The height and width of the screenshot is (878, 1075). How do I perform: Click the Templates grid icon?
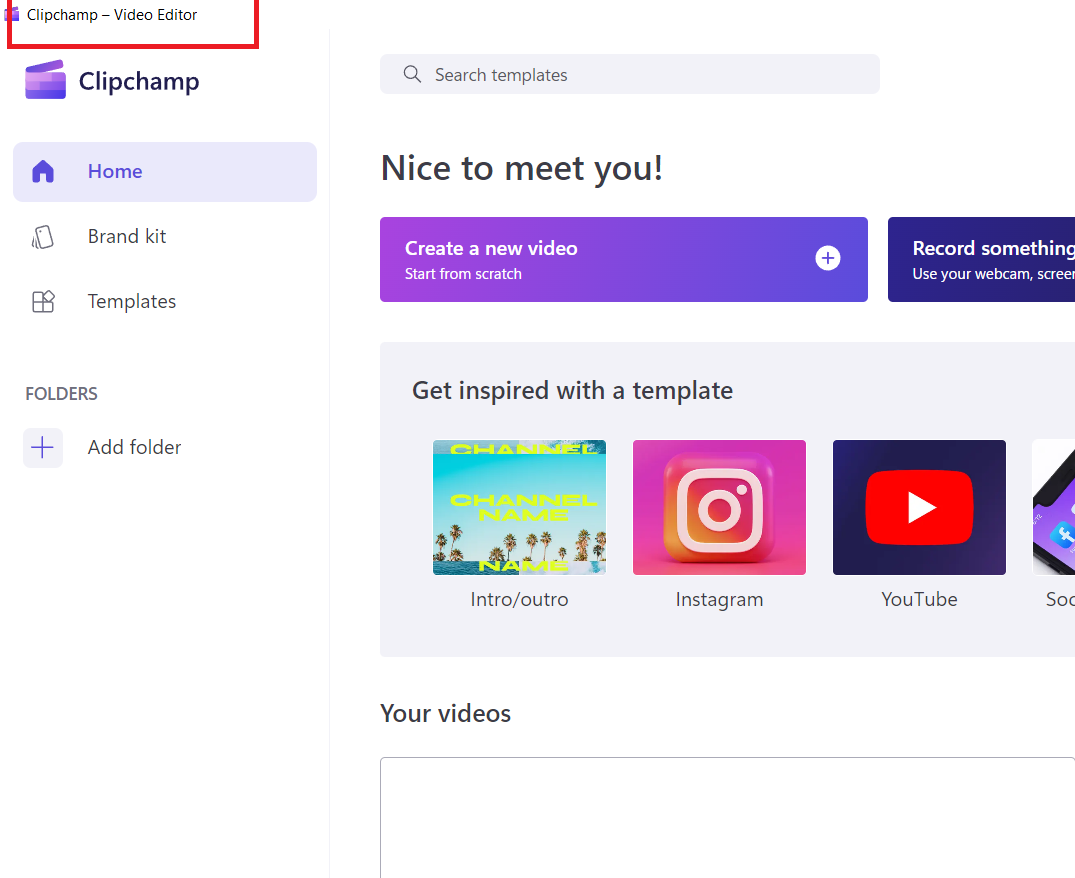coord(43,302)
